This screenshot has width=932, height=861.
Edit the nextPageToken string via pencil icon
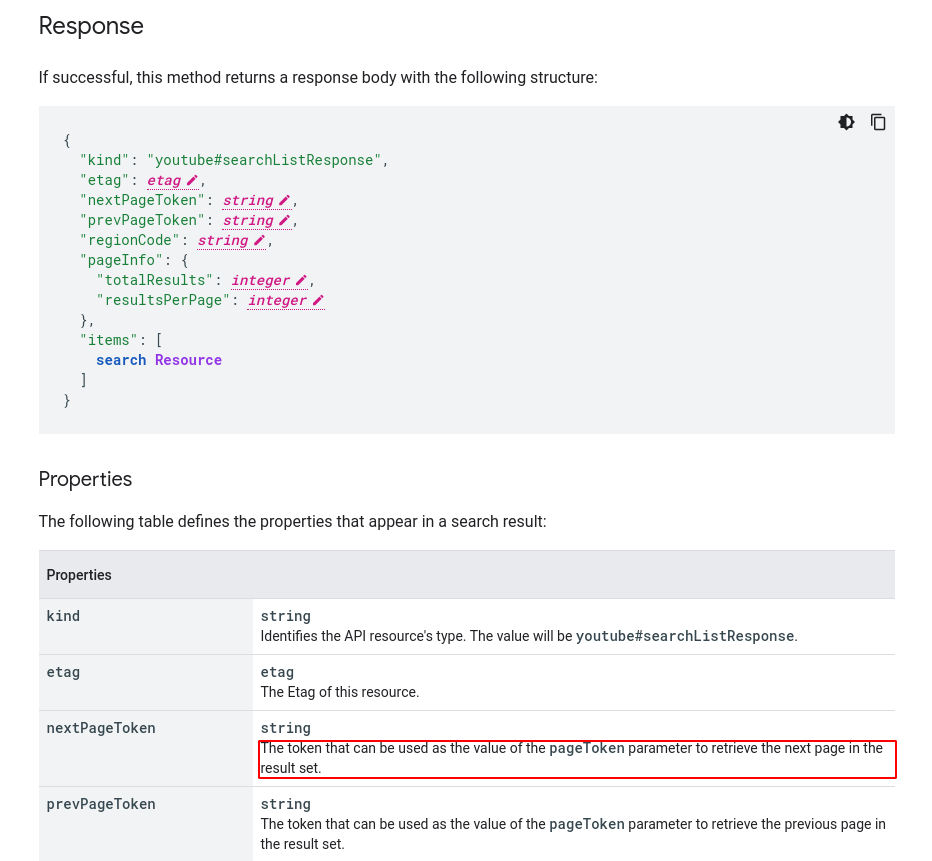coord(284,201)
